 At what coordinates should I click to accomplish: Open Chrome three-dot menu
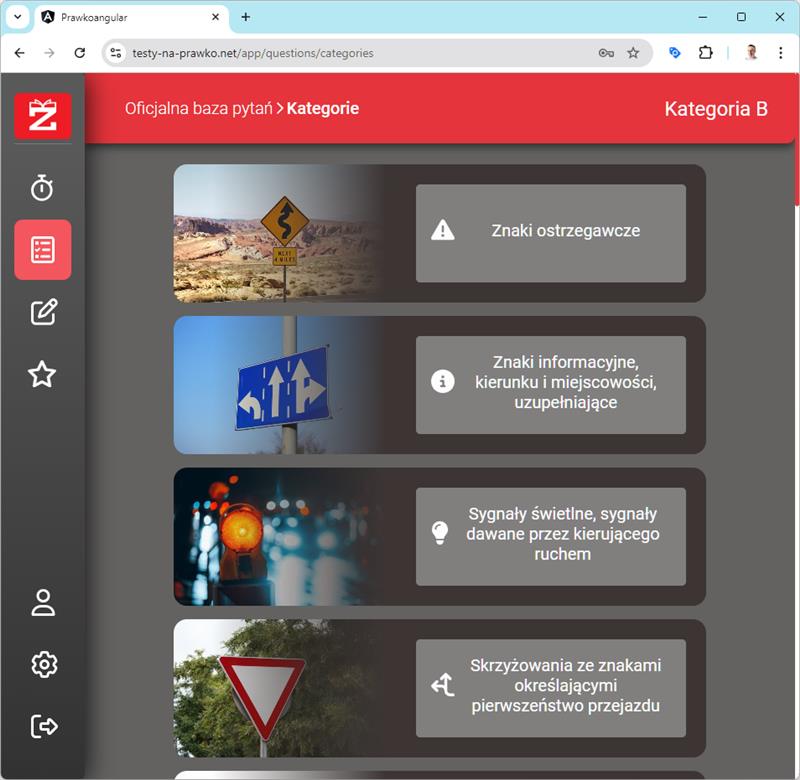[x=781, y=53]
